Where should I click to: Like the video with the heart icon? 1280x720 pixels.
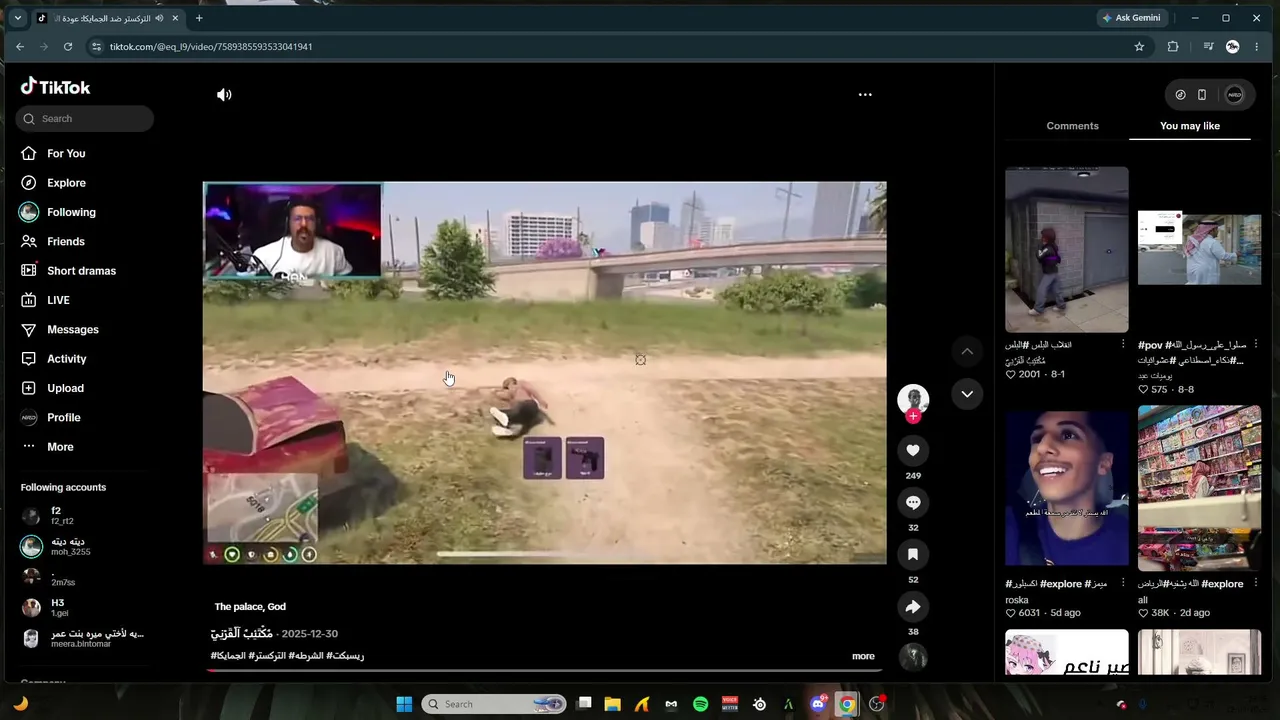(x=913, y=451)
